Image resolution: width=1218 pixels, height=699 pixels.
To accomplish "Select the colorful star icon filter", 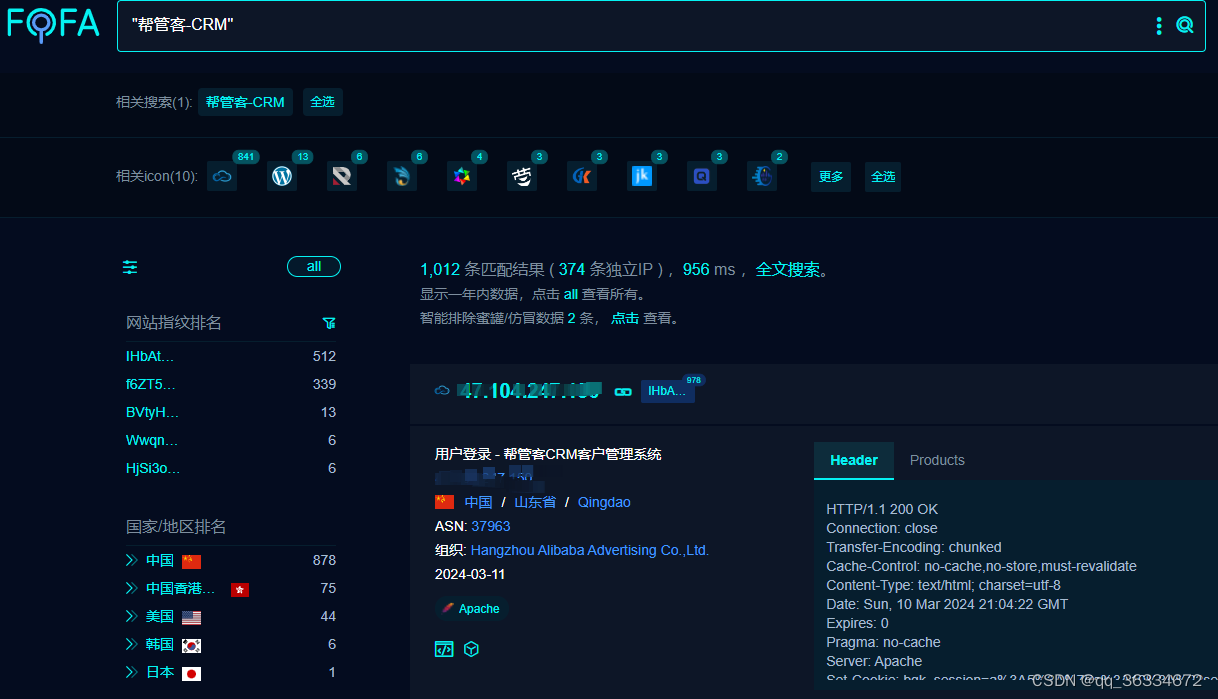I will [462, 176].
